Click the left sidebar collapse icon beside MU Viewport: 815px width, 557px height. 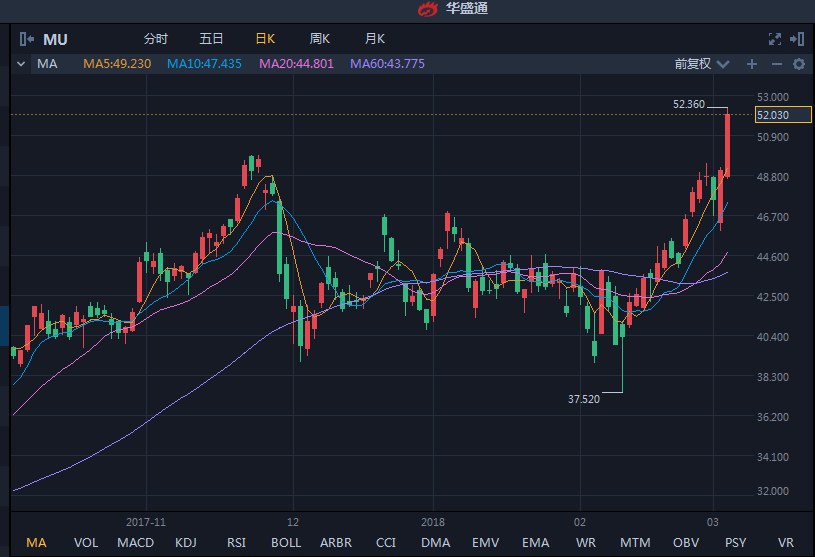point(27,39)
